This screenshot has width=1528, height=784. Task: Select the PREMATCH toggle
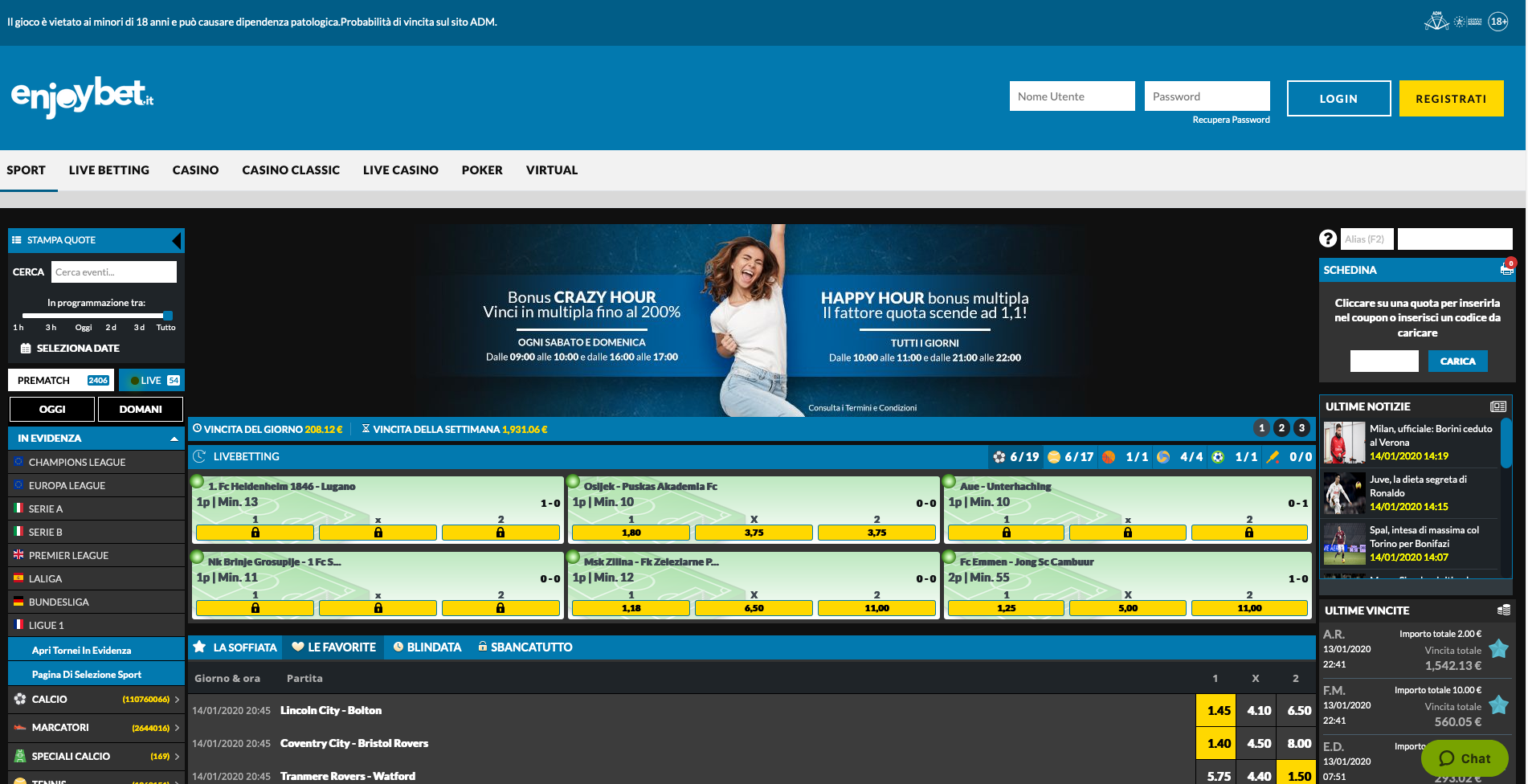click(61, 381)
